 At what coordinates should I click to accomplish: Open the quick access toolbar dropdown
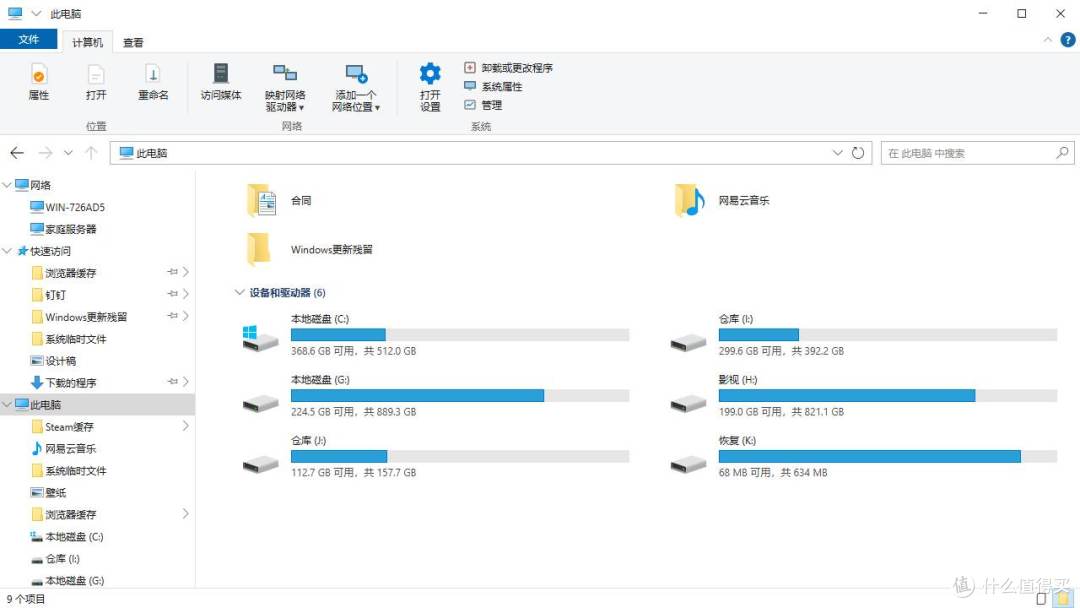pyautogui.click(x=37, y=13)
